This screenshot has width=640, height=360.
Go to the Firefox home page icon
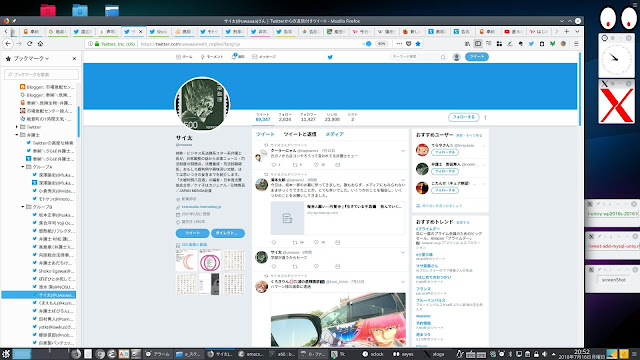(x=40, y=44)
